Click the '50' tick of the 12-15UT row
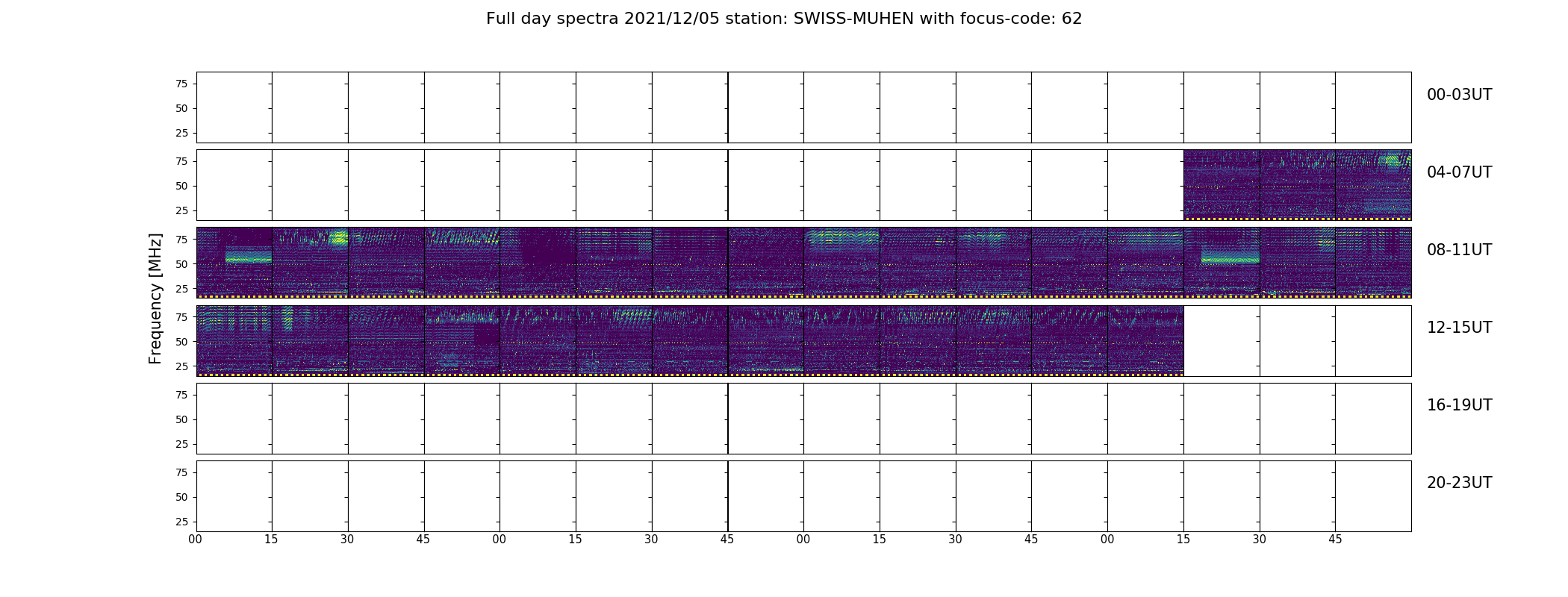Image resolution: width=1568 pixels, height=597 pixels. pyautogui.click(x=181, y=341)
